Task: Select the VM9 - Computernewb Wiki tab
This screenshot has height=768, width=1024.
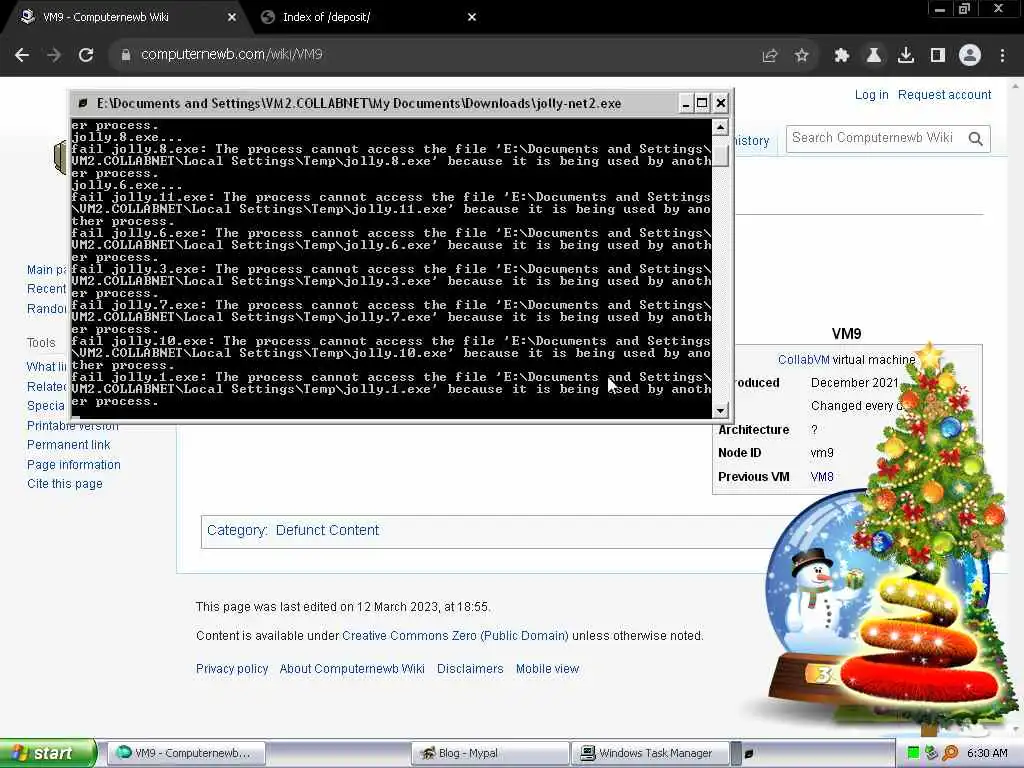Action: (106, 18)
